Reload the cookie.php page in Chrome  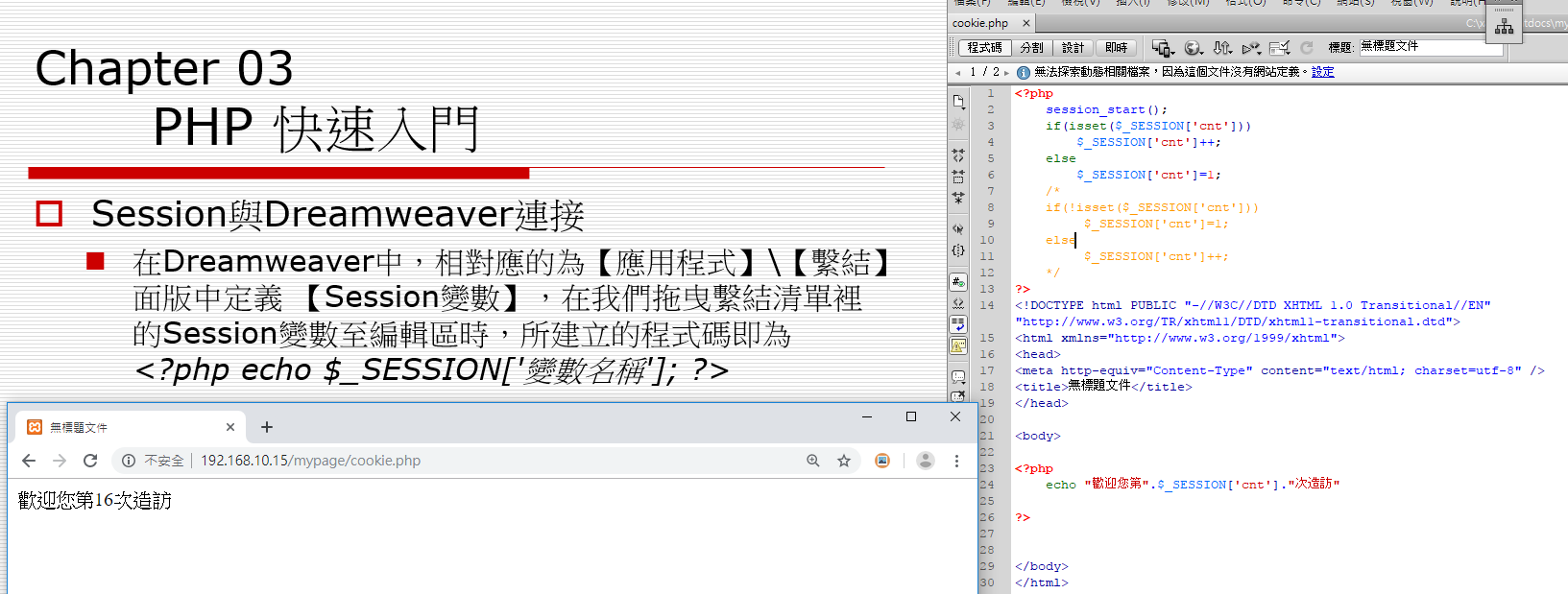click(90, 461)
